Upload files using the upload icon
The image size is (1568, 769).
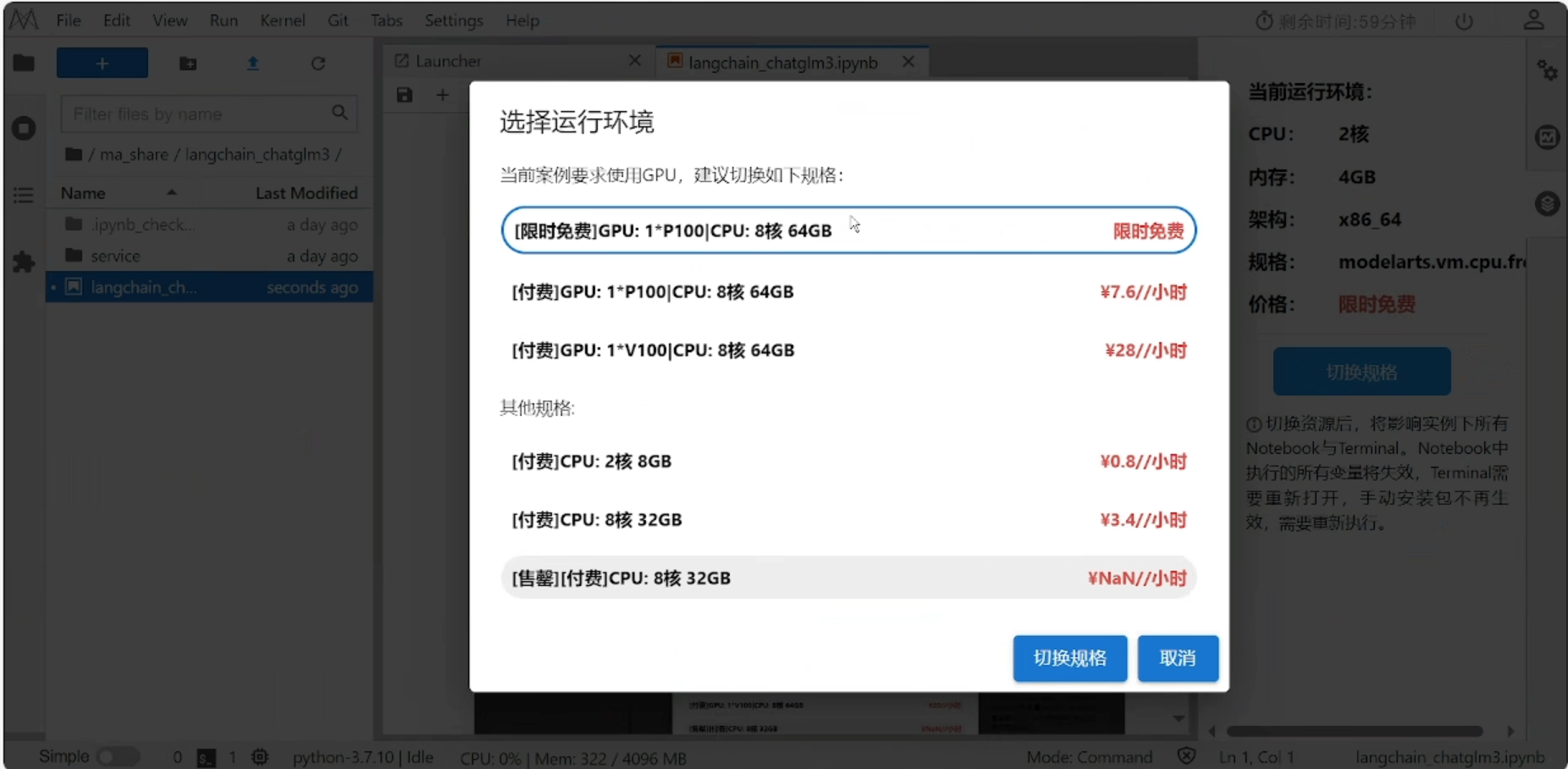point(253,63)
